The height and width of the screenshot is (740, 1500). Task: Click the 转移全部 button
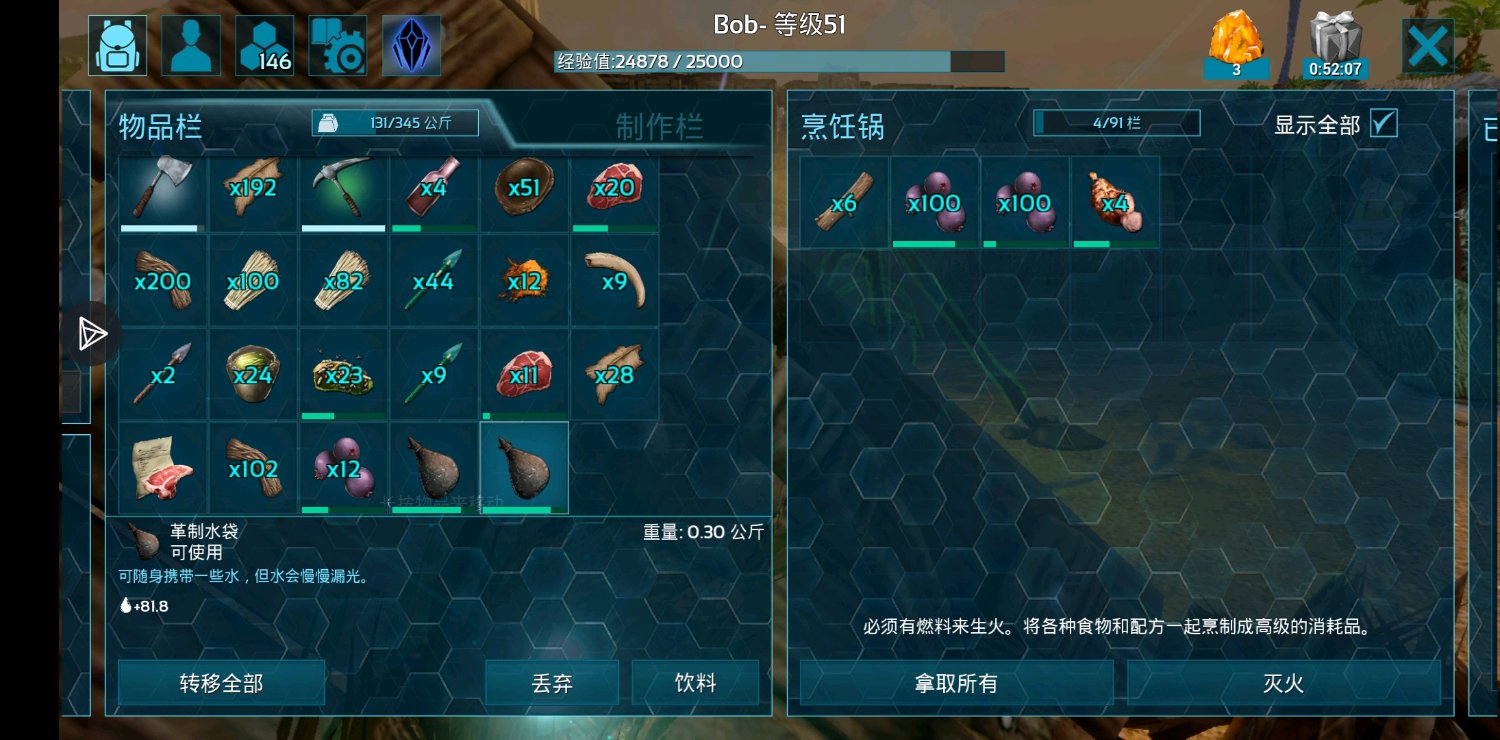click(221, 683)
